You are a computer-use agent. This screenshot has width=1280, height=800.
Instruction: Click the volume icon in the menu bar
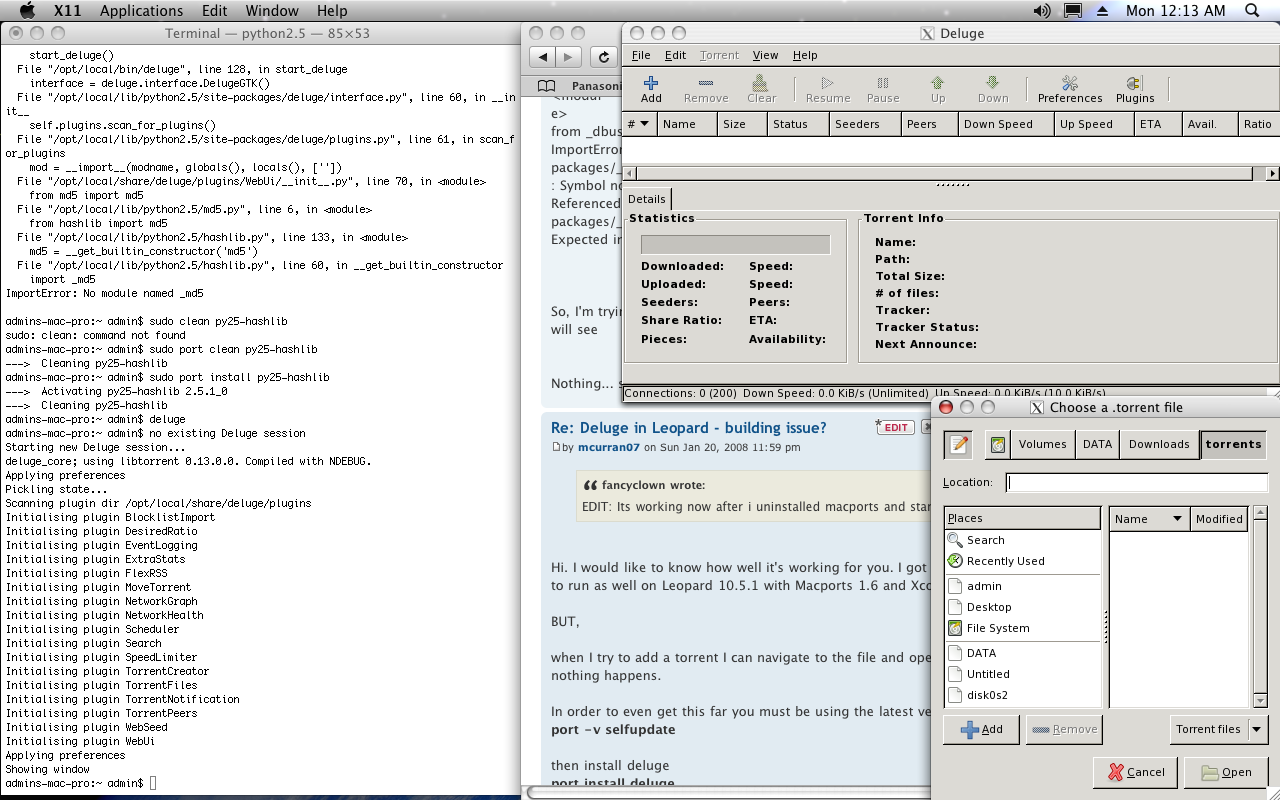coord(1042,11)
